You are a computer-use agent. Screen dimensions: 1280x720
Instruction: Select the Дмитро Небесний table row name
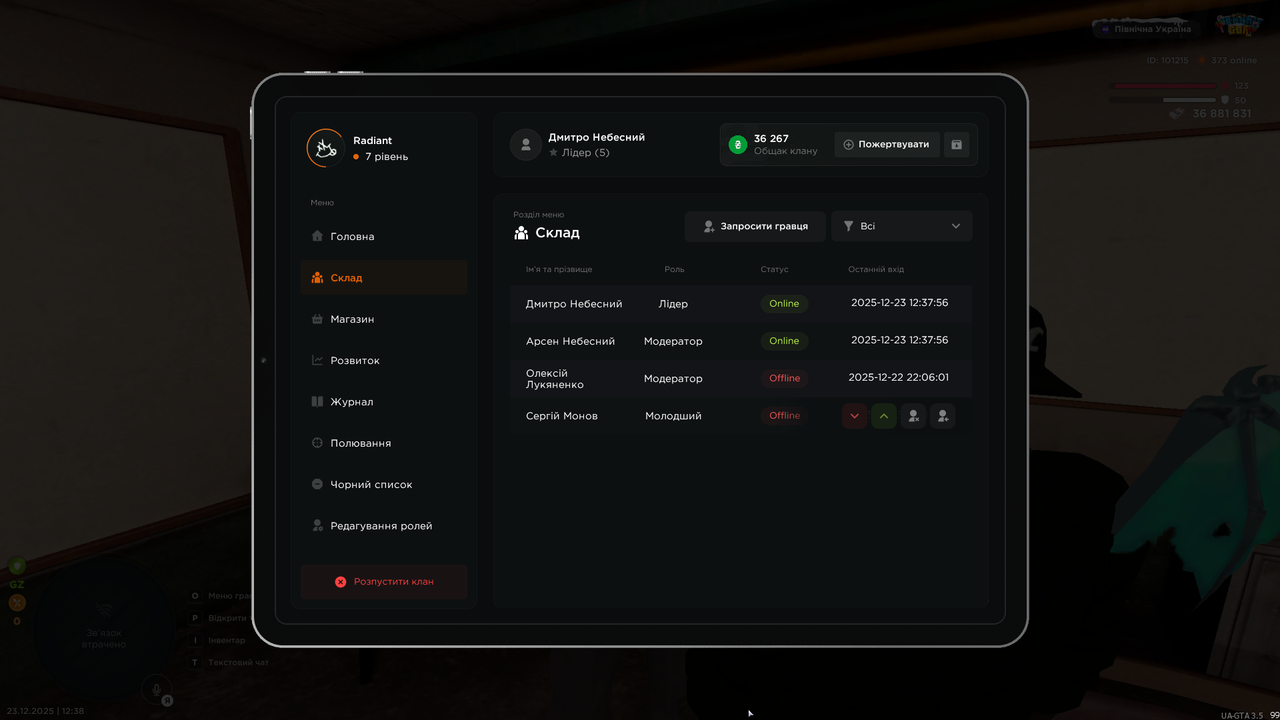coord(574,304)
